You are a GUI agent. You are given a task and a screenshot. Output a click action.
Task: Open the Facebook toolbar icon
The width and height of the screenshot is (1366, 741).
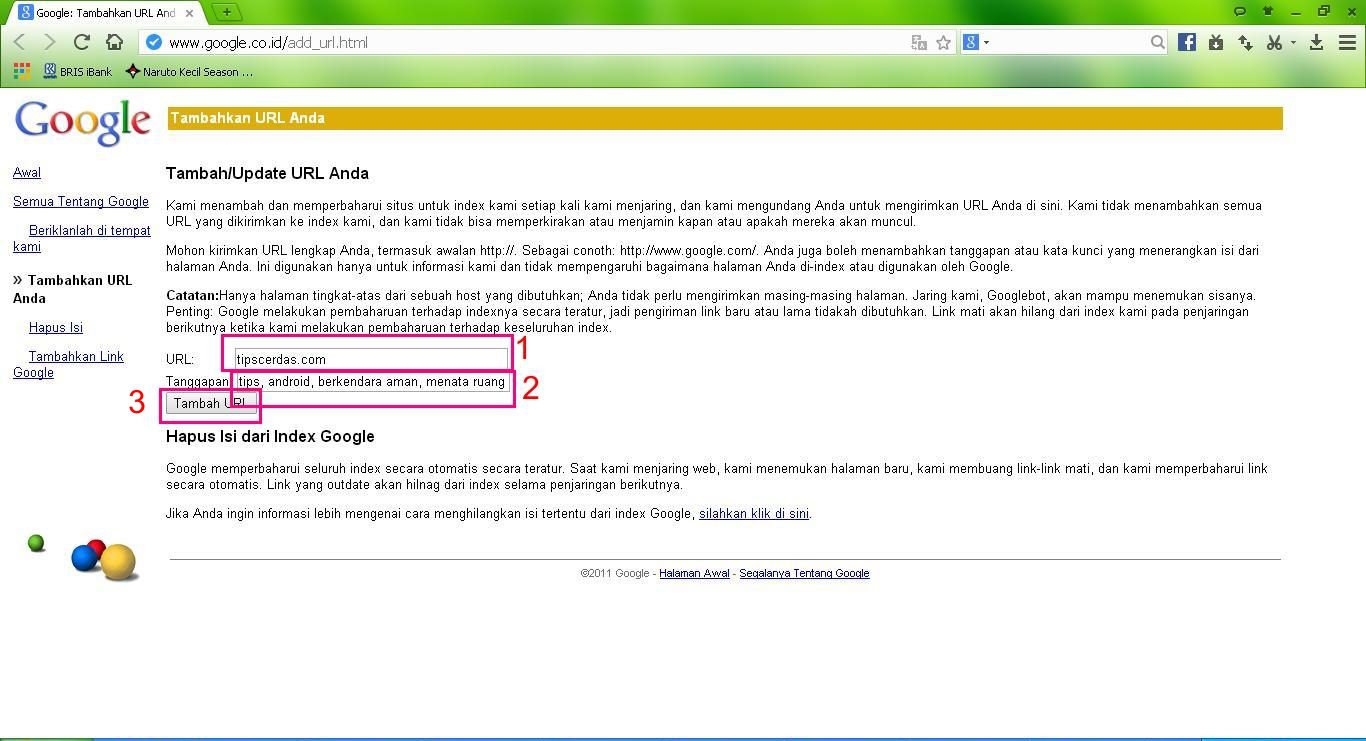[1187, 42]
